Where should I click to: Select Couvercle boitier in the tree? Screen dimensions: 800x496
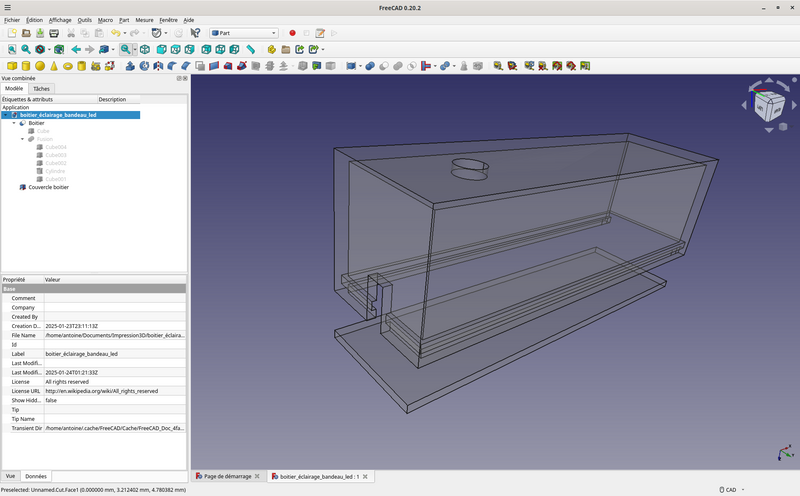[x=48, y=187]
